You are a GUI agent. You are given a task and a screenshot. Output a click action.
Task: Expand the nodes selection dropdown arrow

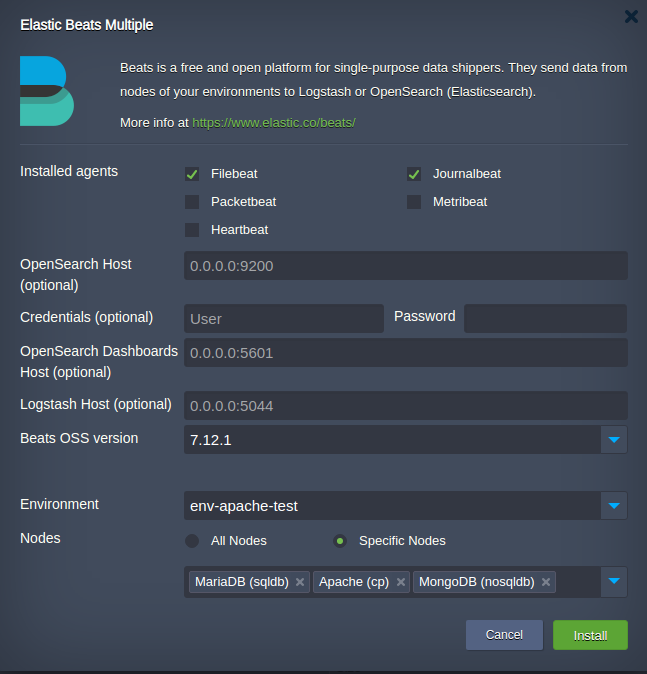[x=614, y=582]
